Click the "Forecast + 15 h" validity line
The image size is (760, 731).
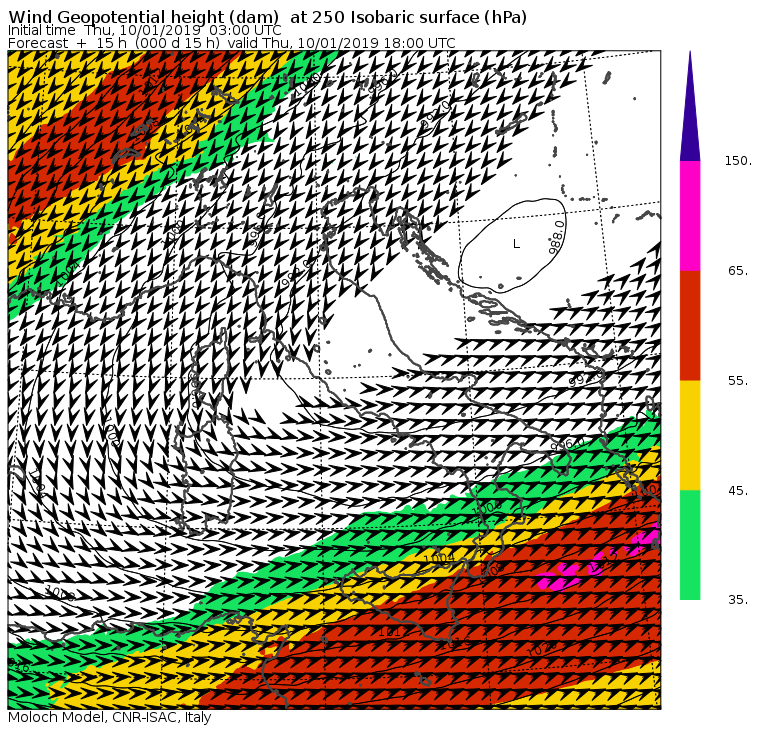point(232,43)
